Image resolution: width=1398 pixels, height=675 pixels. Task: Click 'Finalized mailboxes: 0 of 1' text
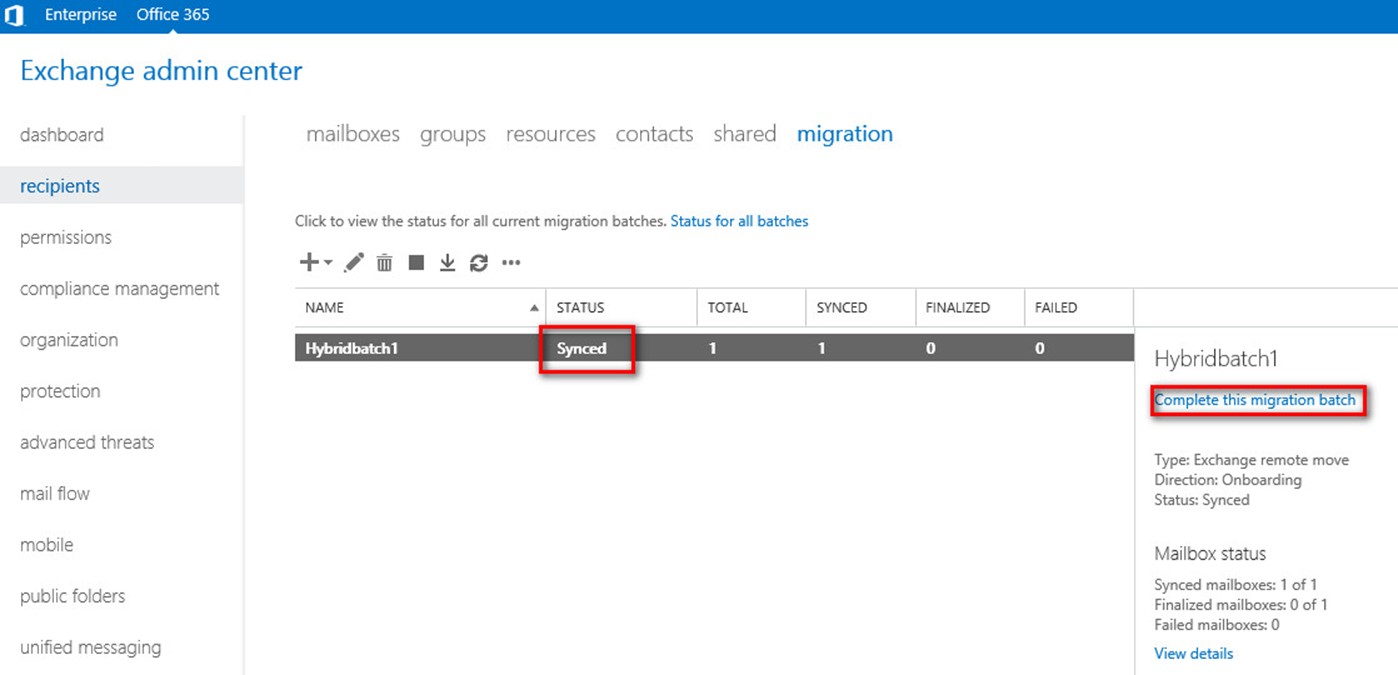pyautogui.click(x=1241, y=605)
